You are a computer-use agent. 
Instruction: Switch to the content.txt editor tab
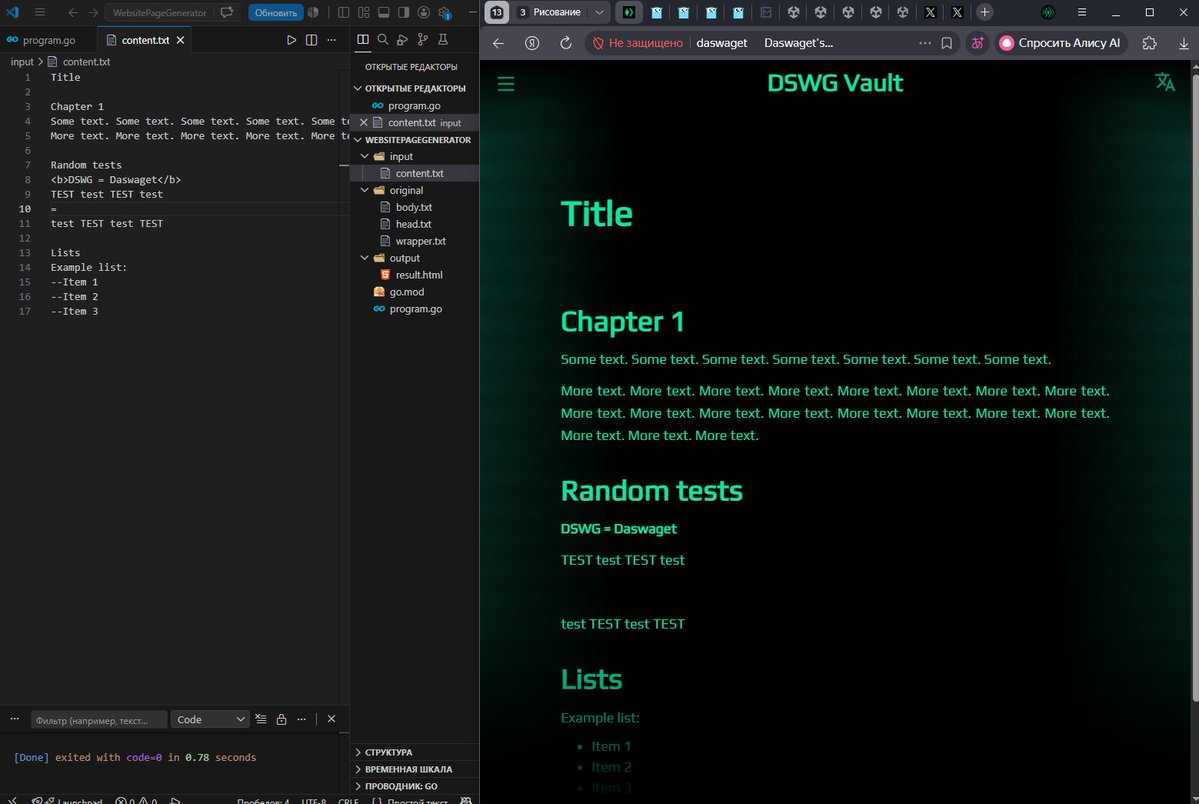point(145,40)
